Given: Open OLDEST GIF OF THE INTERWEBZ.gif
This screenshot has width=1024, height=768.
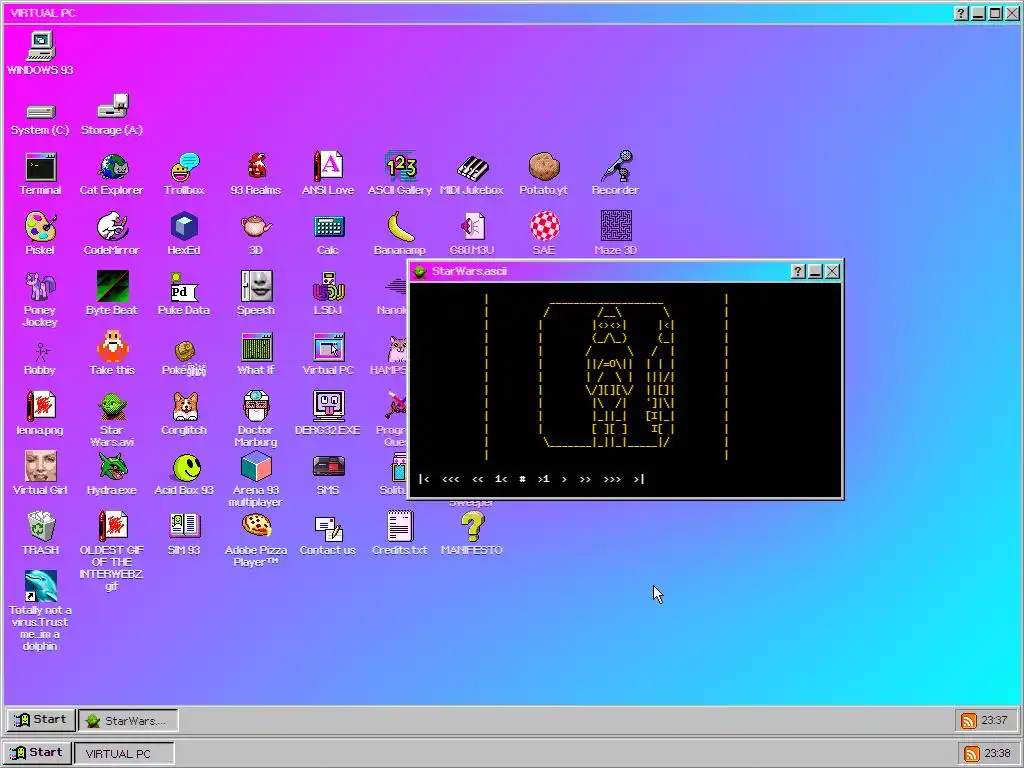Looking at the screenshot, I should point(112,527).
